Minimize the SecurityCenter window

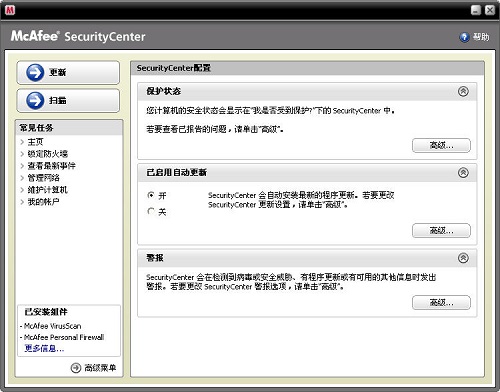click(476, 10)
